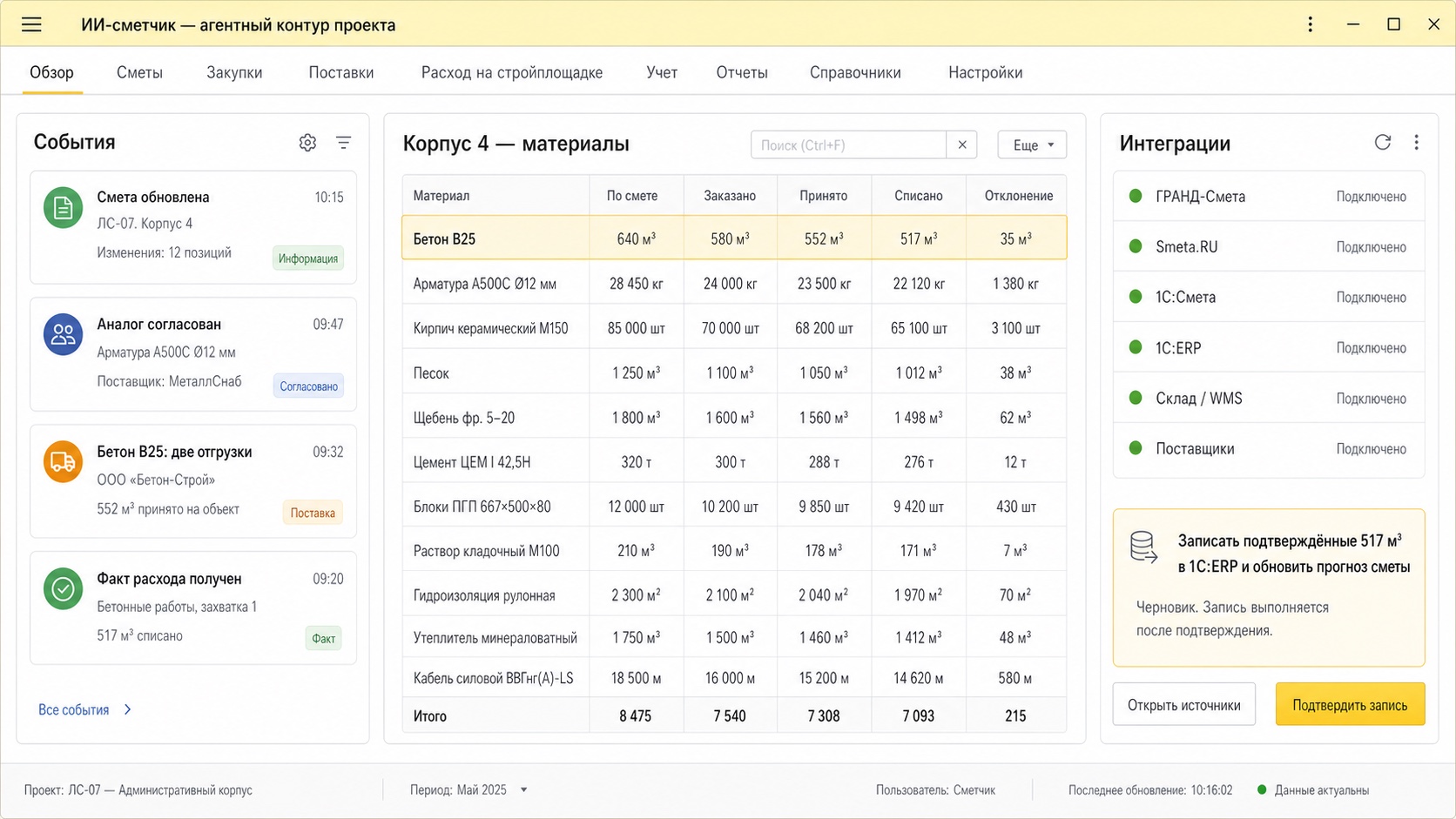Click the Принято column header
This screenshot has height=819, width=1456.
pyautogui.click(x=823, y=196)
